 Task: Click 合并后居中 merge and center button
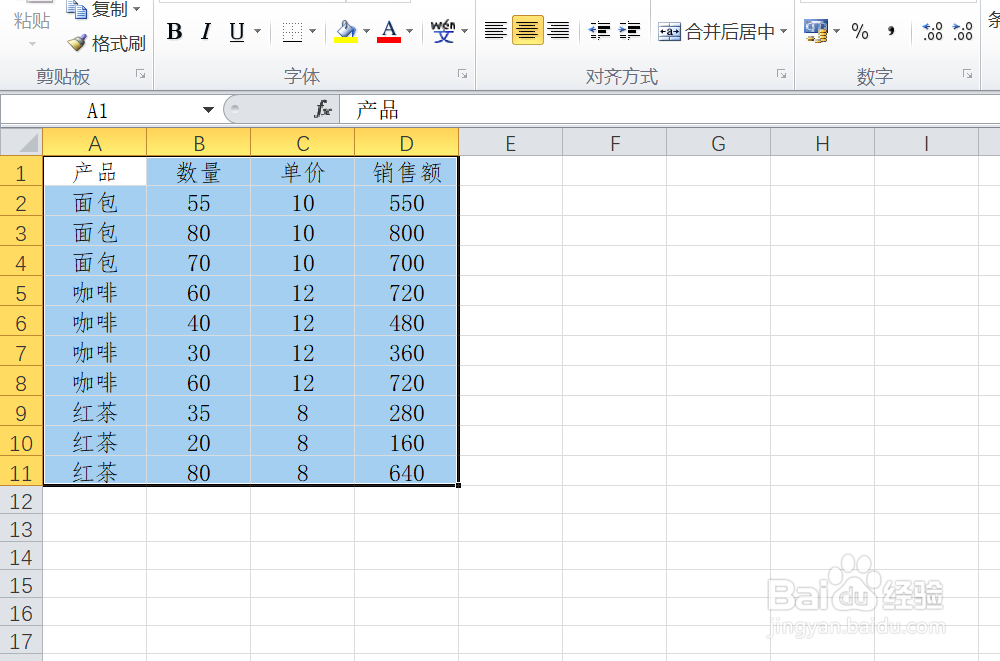point(716,31)
